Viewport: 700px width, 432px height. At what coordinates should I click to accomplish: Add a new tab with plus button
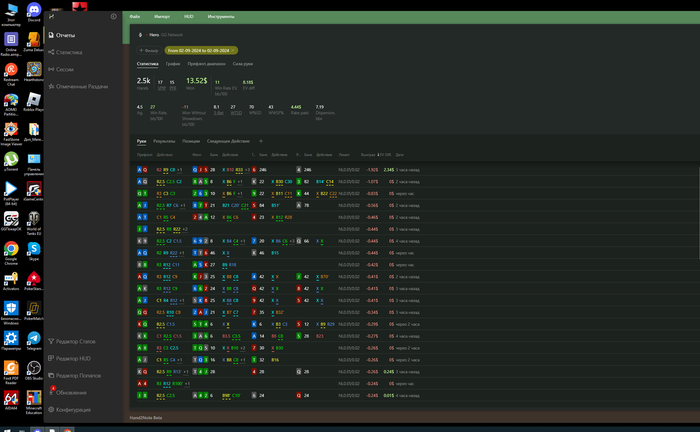click(x=261, y=141)
